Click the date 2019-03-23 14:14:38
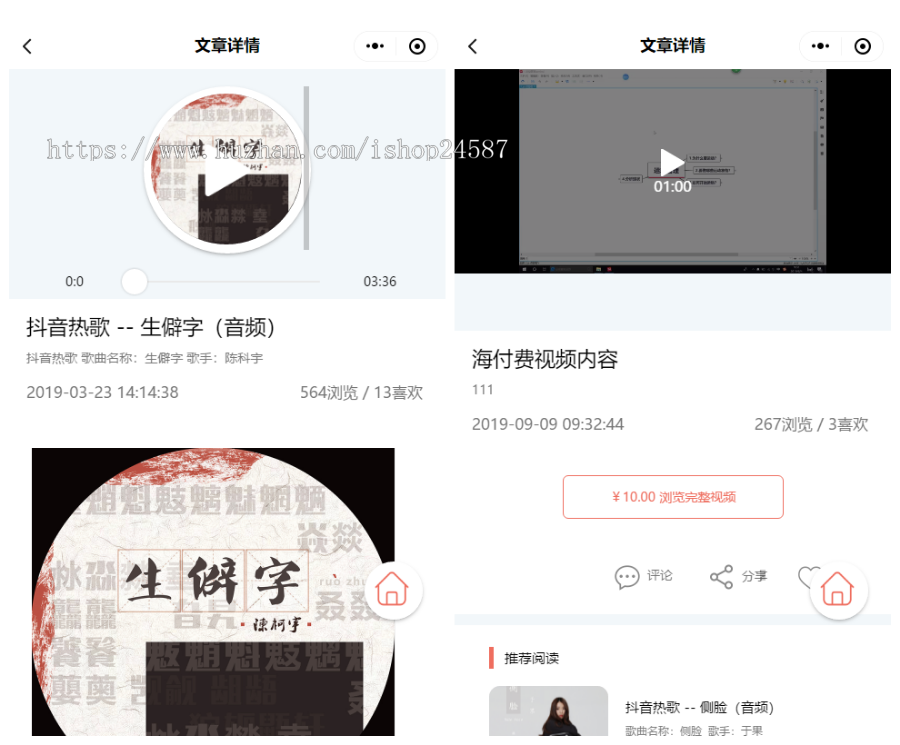Viewport: 900px width, 745px height. coord(102,393)
